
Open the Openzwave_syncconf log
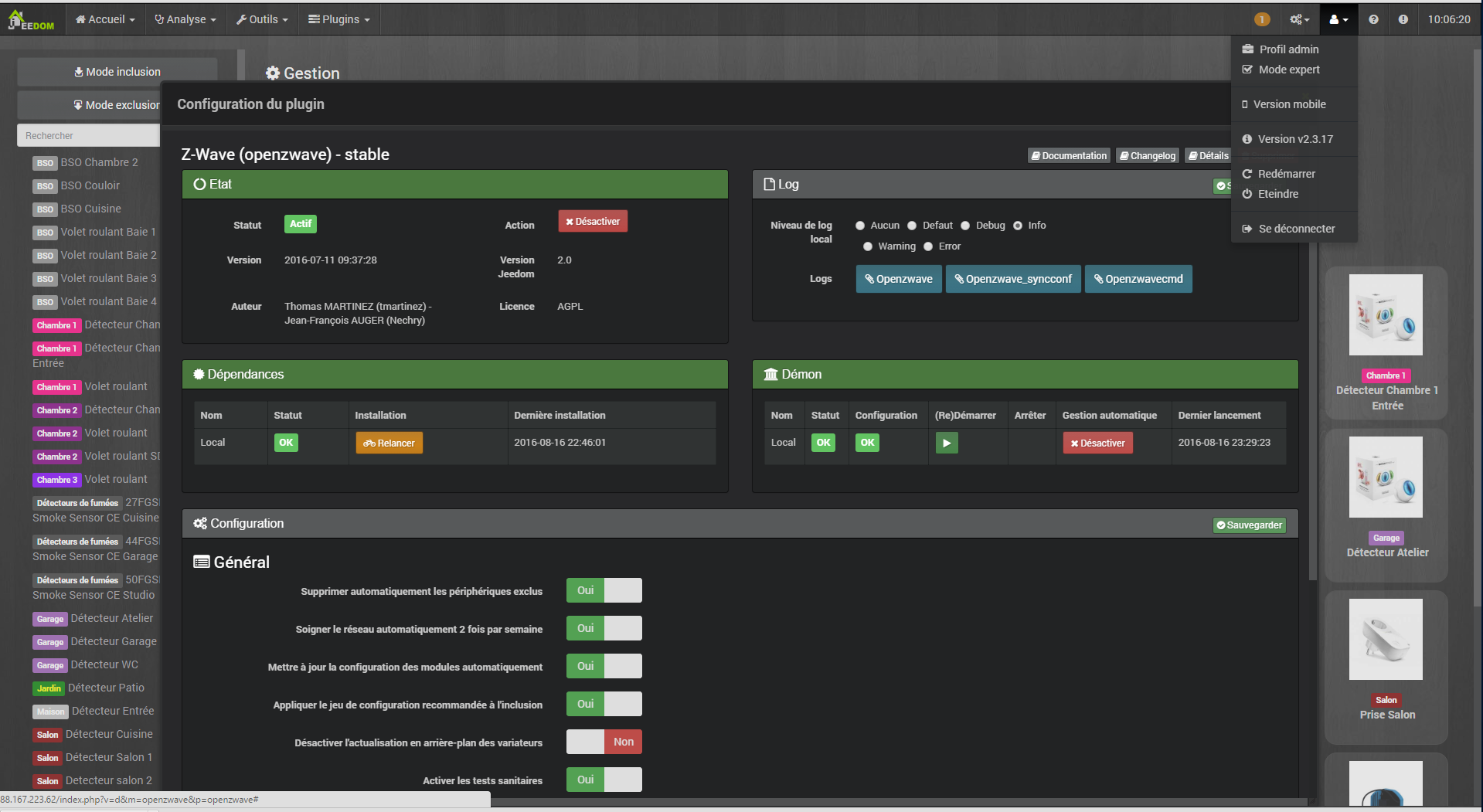click(1013, 279)
